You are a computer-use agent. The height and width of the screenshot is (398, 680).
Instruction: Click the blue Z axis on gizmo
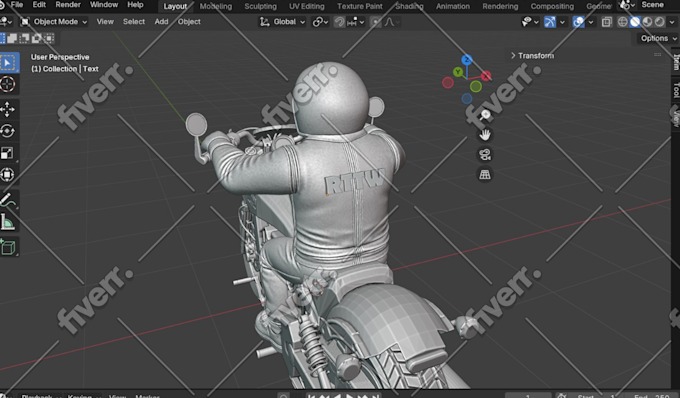click(467, 59)
